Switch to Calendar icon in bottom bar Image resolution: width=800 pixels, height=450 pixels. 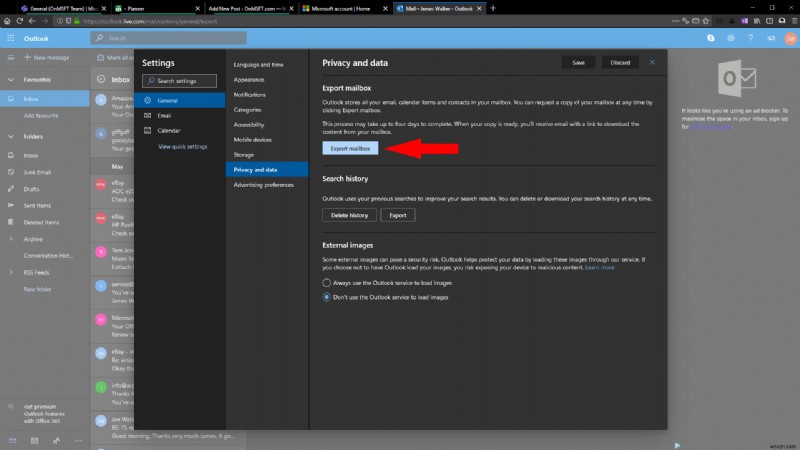point(34,440)
